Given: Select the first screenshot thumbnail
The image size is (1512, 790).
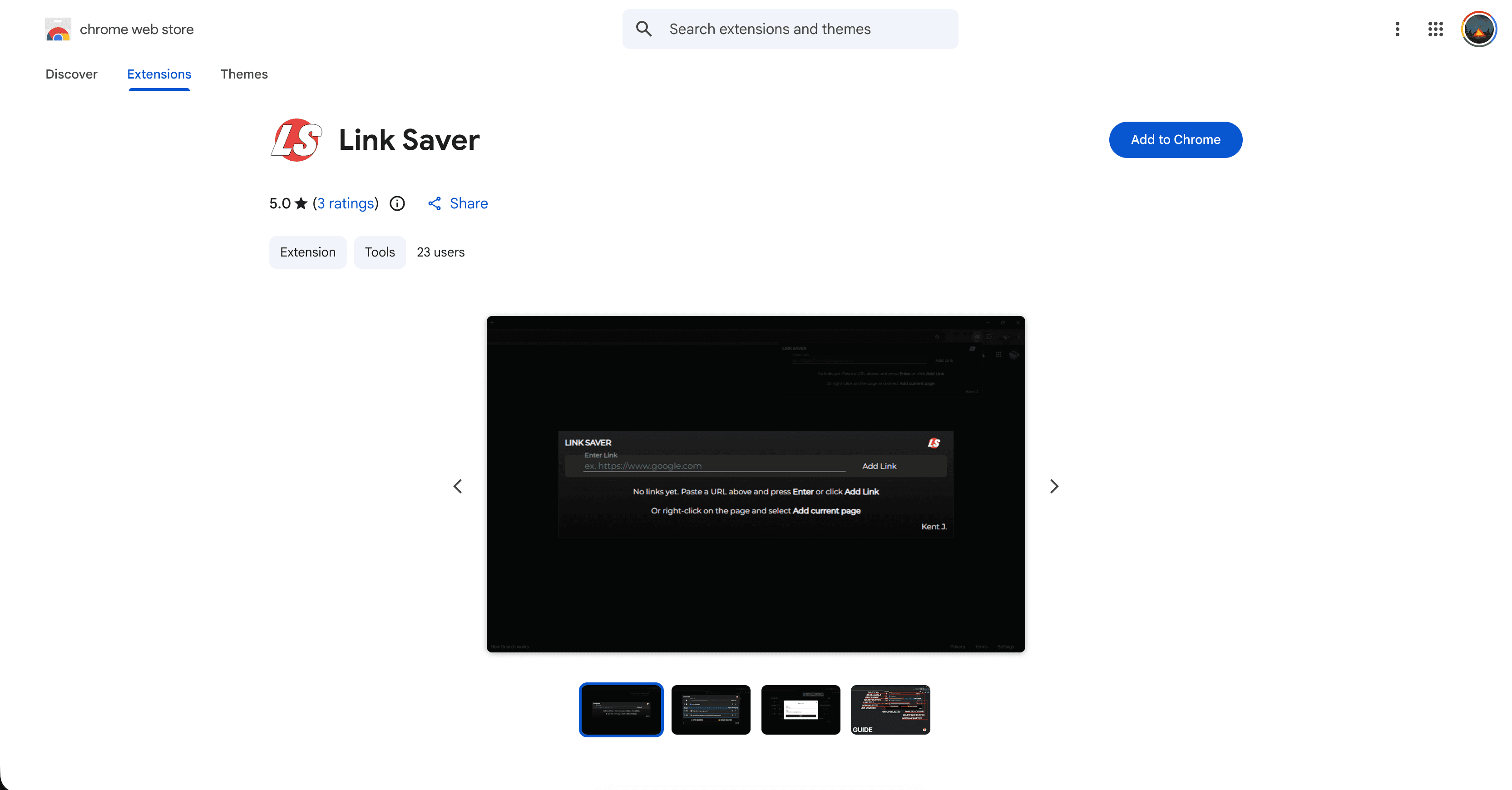Looking at the screenshot, I should coord(621,710).
